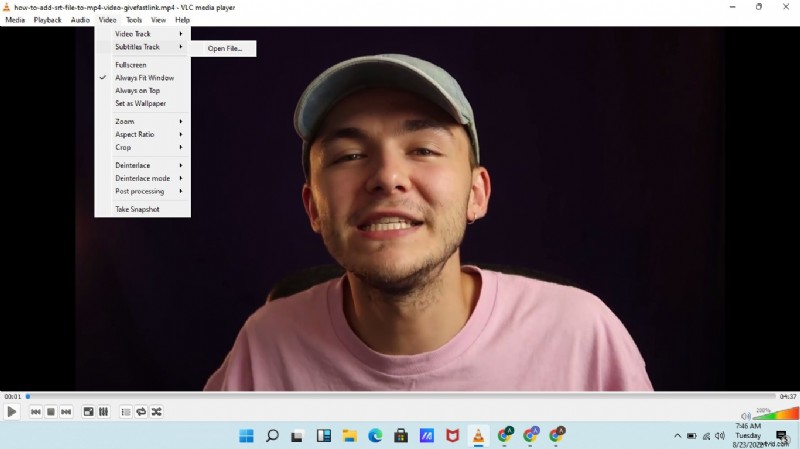Enable shuffle random playback
The height and width of the screenshot is (449, 800).
[x=156, y=412]
